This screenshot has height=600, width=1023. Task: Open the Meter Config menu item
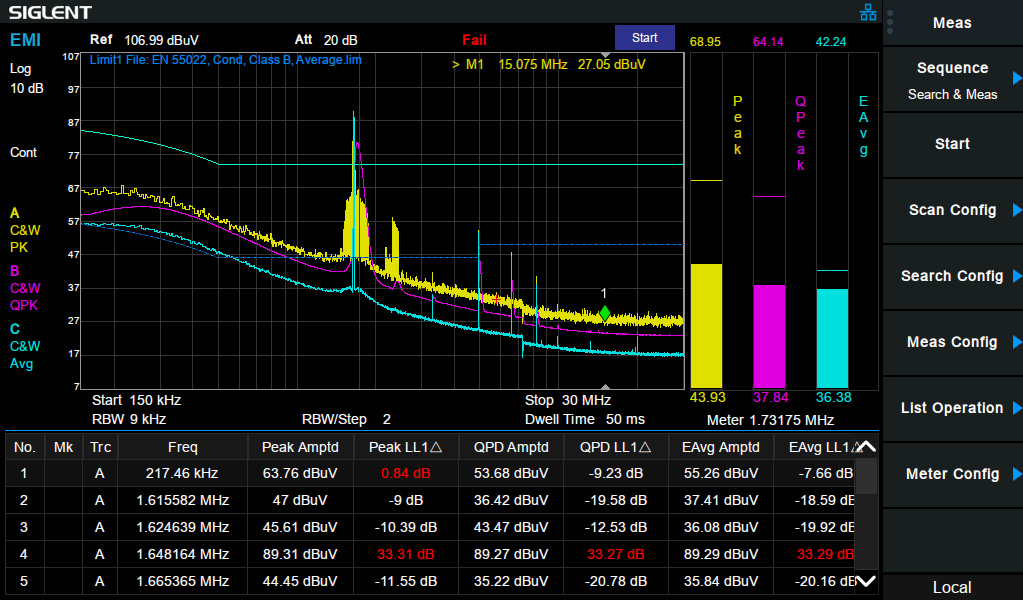(x=952, y=474)
